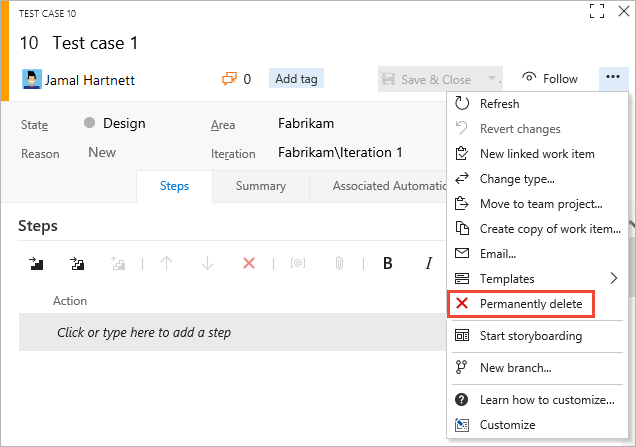Viewport: 636px width, 447px height.
Task: Select Move to team project...
Action: pyautogui.click(x=540, y=204)
